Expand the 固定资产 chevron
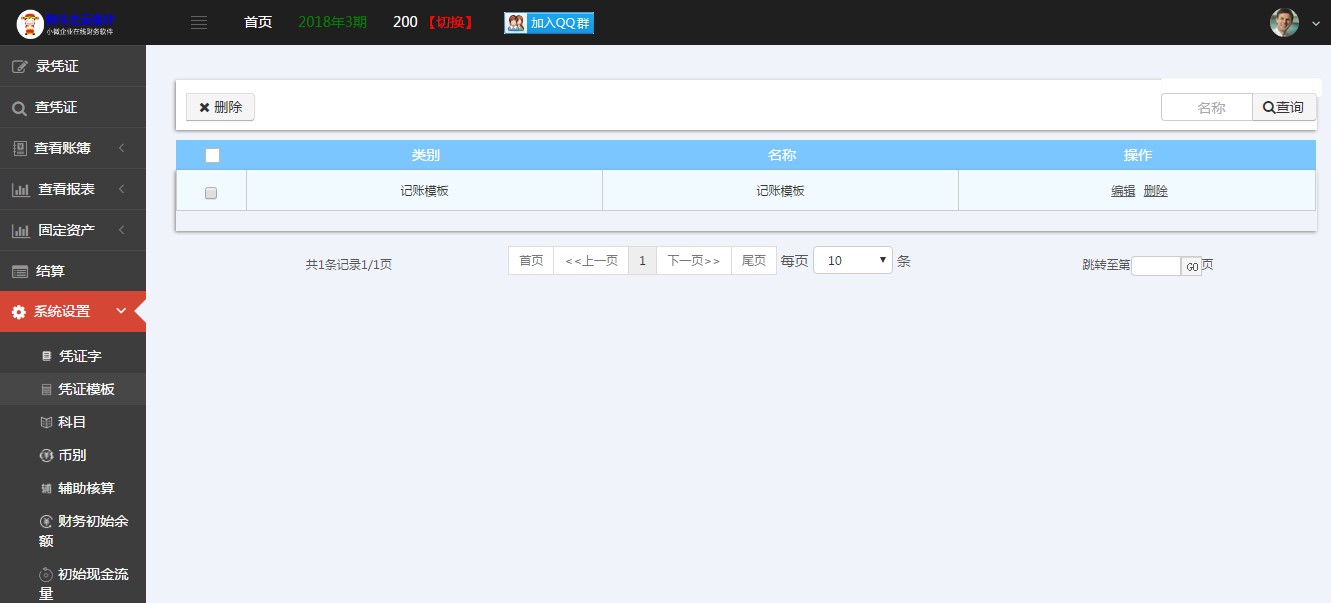1331x603 pixels. tap(121, 230)
